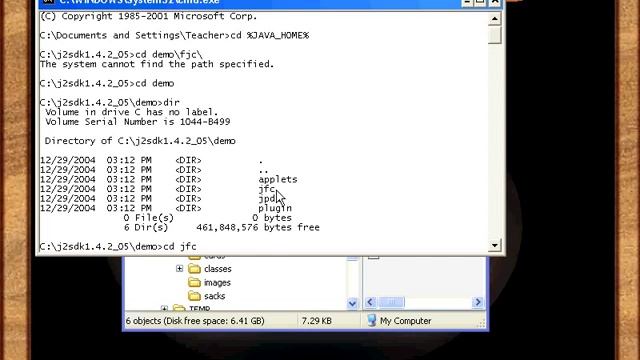This screenshot has width=640, height=360.
Task: Click Explorer file pane scroll left arrow
Action: point(370,302)
